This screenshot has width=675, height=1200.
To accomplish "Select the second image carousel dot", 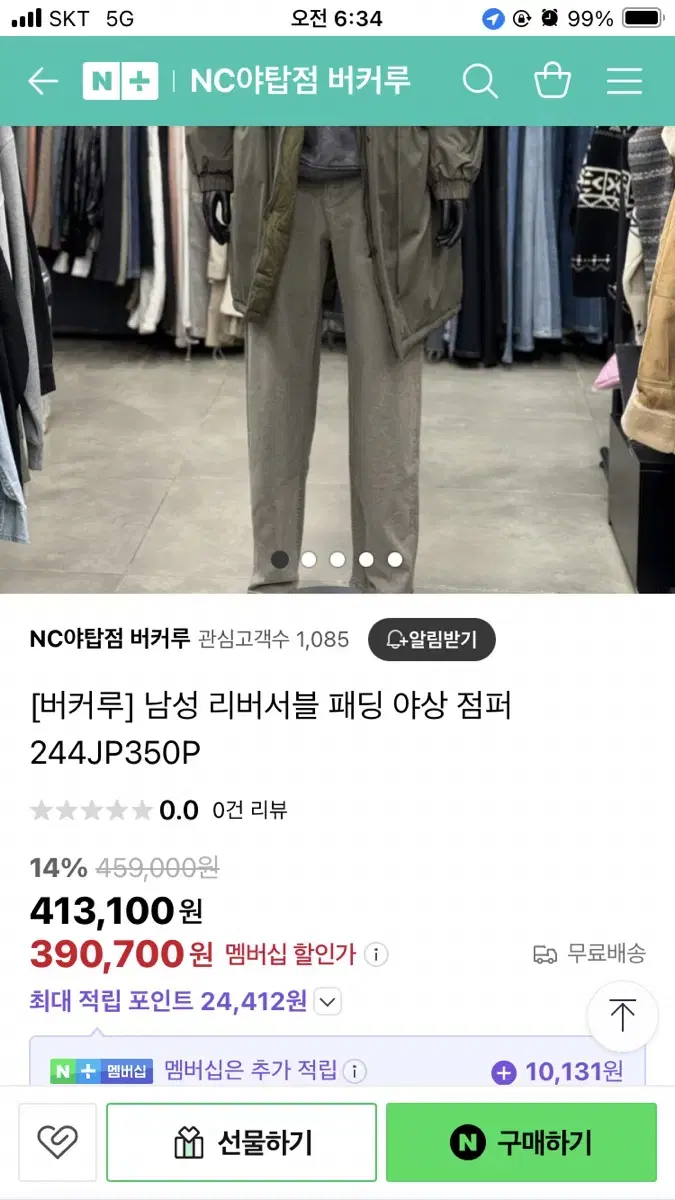I will pyautogui.click(x=309, y=560).
